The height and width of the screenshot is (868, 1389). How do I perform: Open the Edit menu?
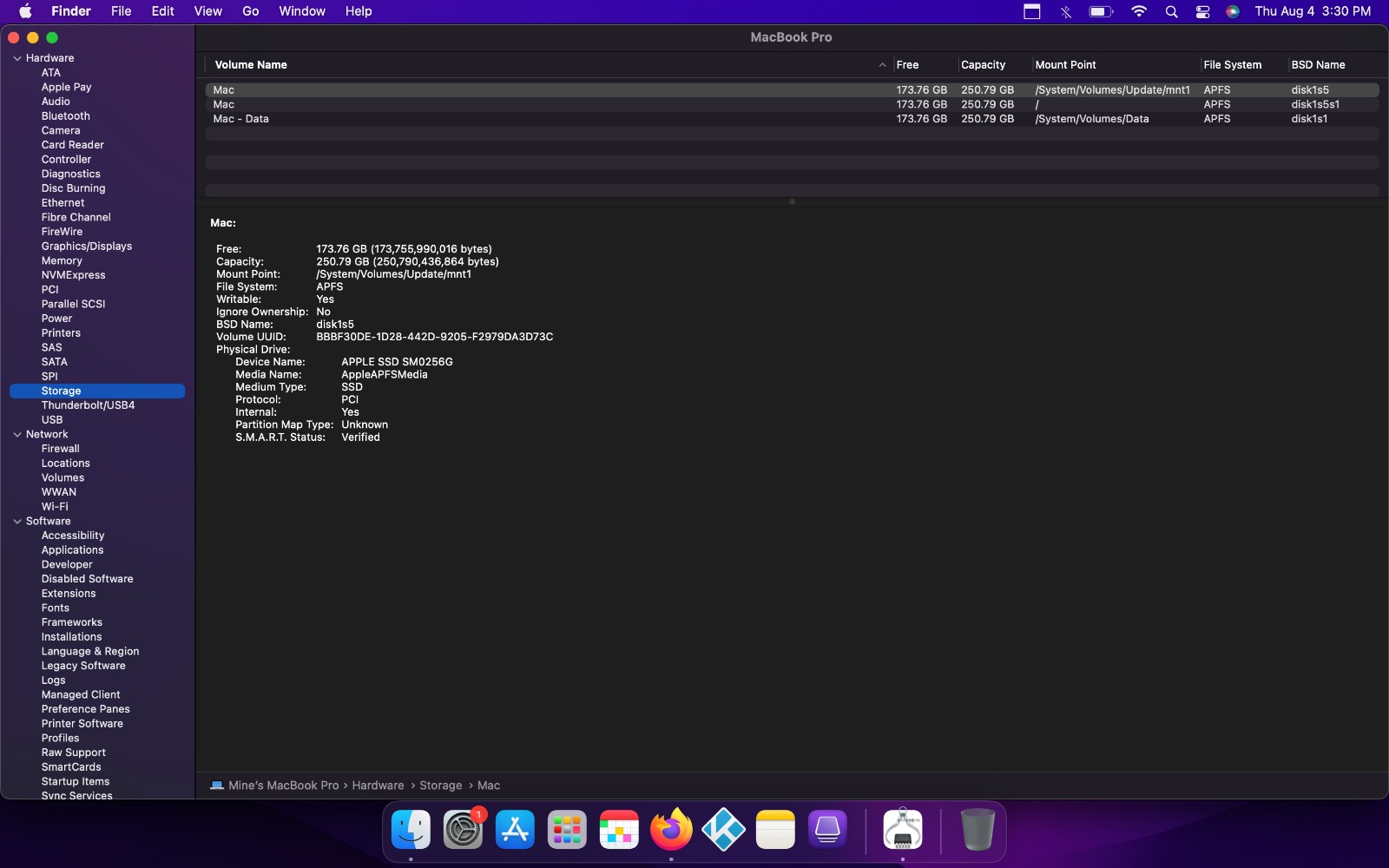[x=162, y=11]
